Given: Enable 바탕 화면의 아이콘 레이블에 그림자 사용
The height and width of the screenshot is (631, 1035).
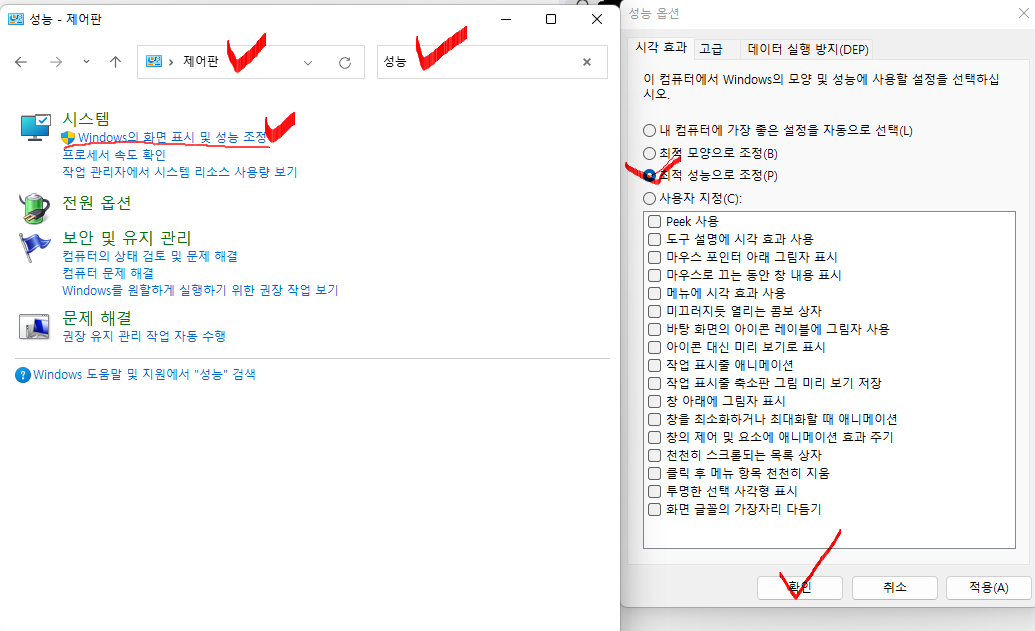Looking at the screenshot, I should (654, 329).
